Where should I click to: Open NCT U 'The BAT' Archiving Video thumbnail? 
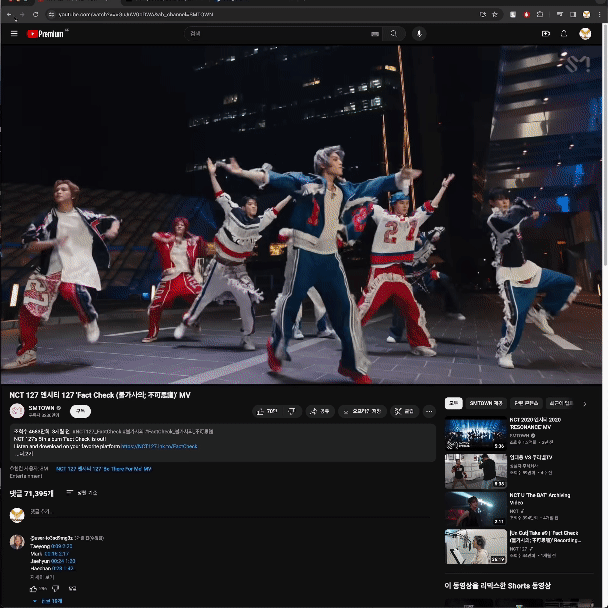coord(476,509)
